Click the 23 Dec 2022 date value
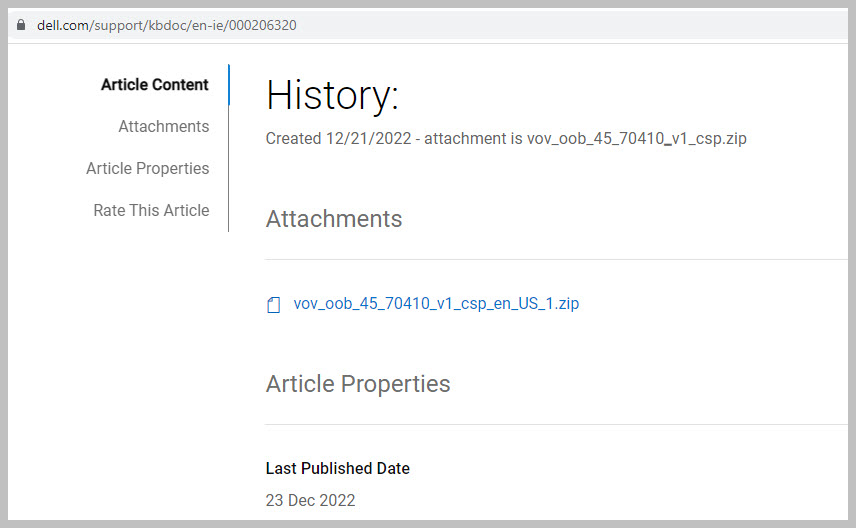This screenshot has height=528, width=856. point(310,500)
